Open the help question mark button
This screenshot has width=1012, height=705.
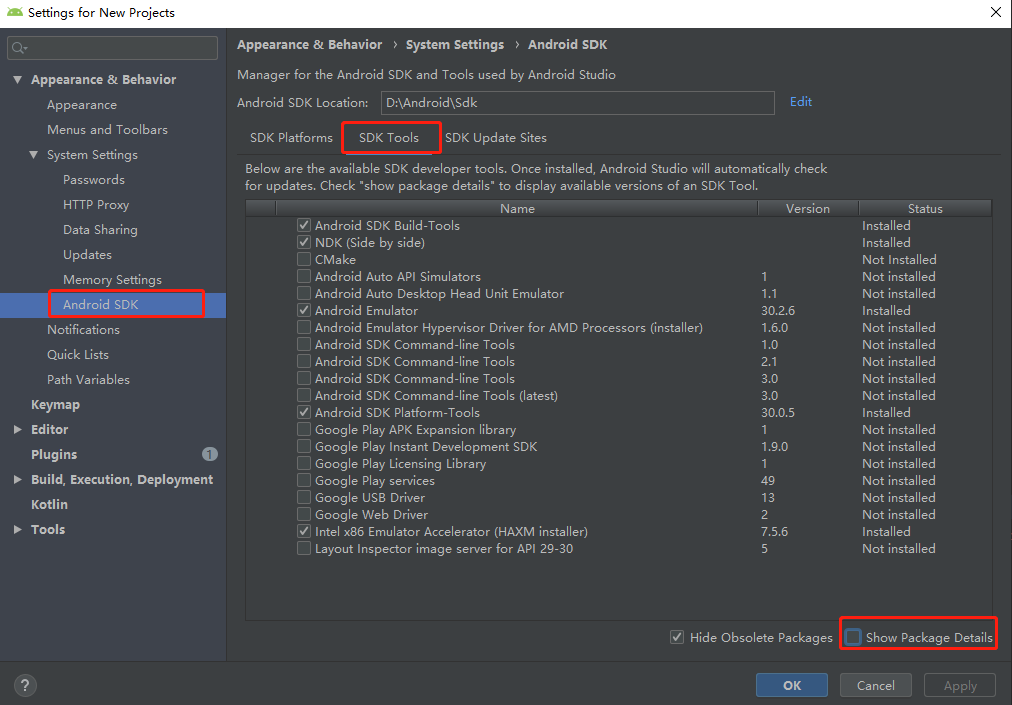[x=25, y=685]
